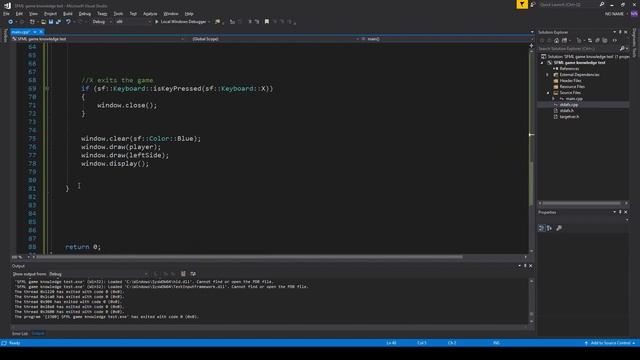Click Solution Explorer Show All Files icon
The height and width of the screenshot is (360, 640).
click(605, 40)
